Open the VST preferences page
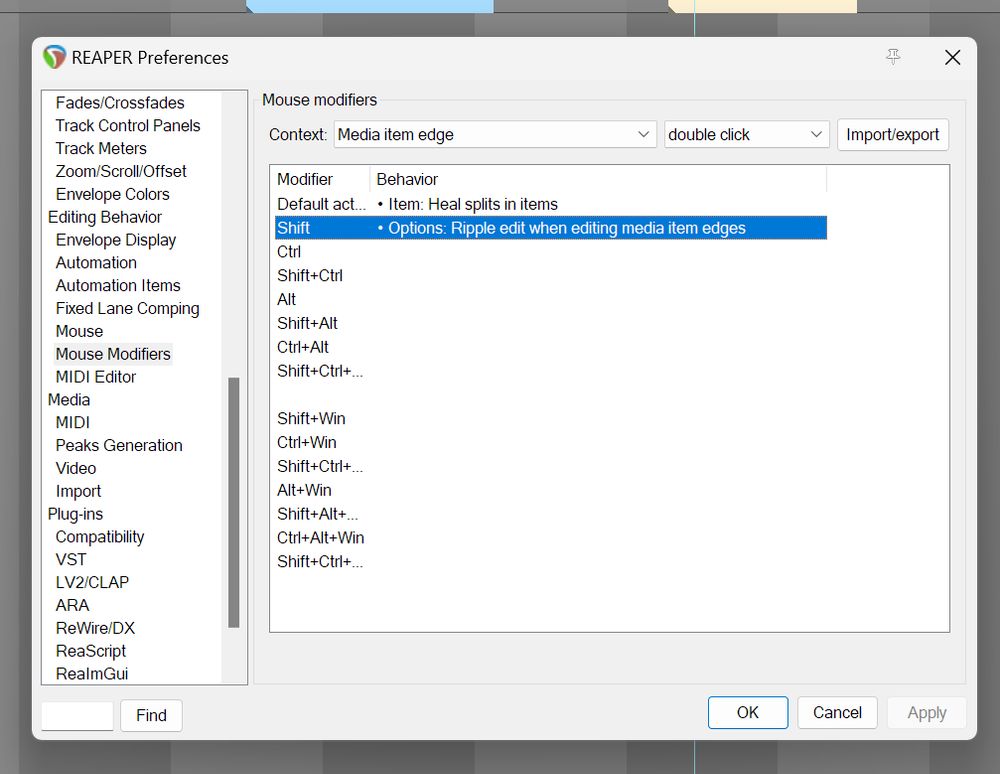Image resolution: width=1000 pixels, height=774 pixels. coord(71,560)
